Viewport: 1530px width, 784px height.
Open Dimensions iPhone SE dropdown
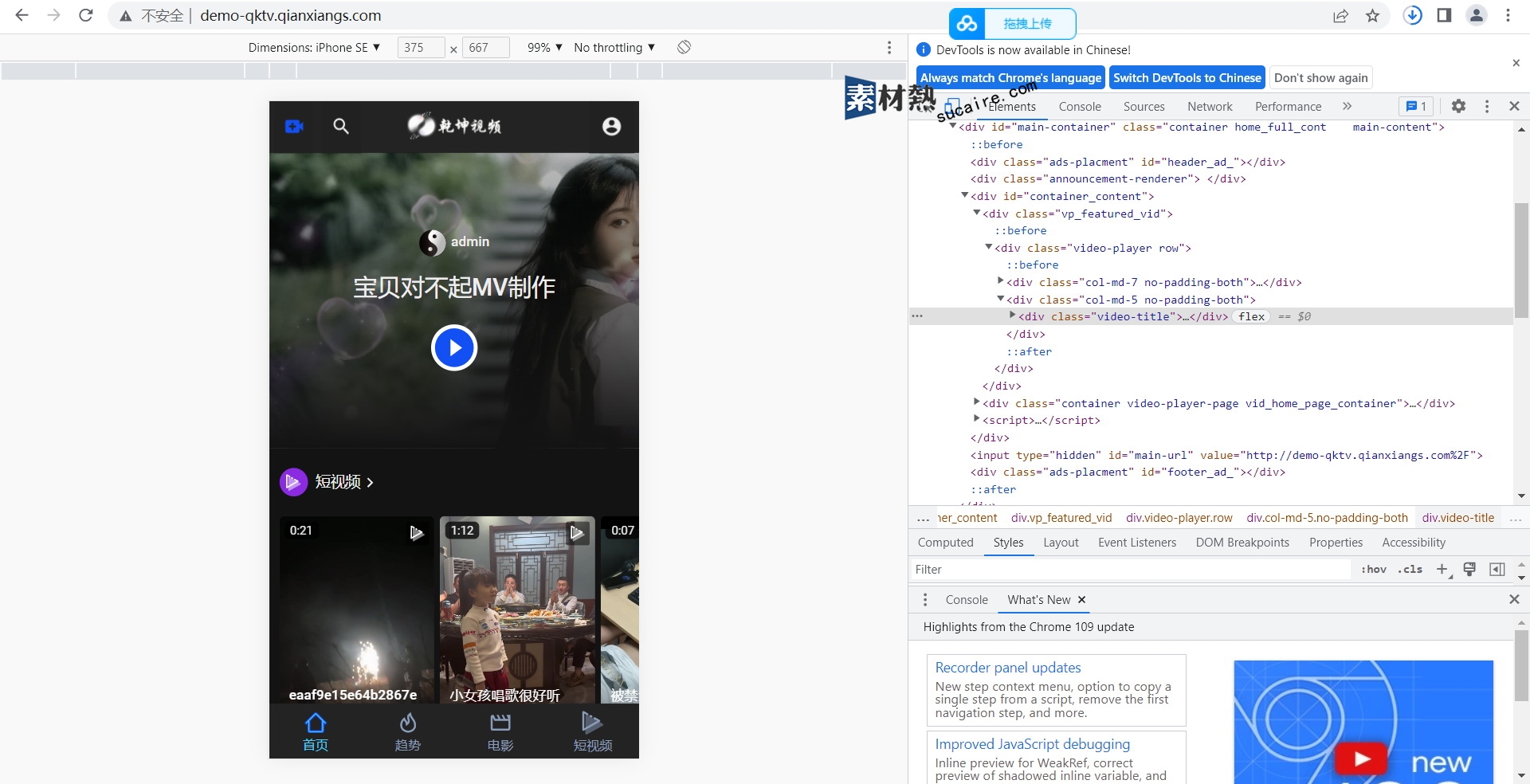[314, 48]
